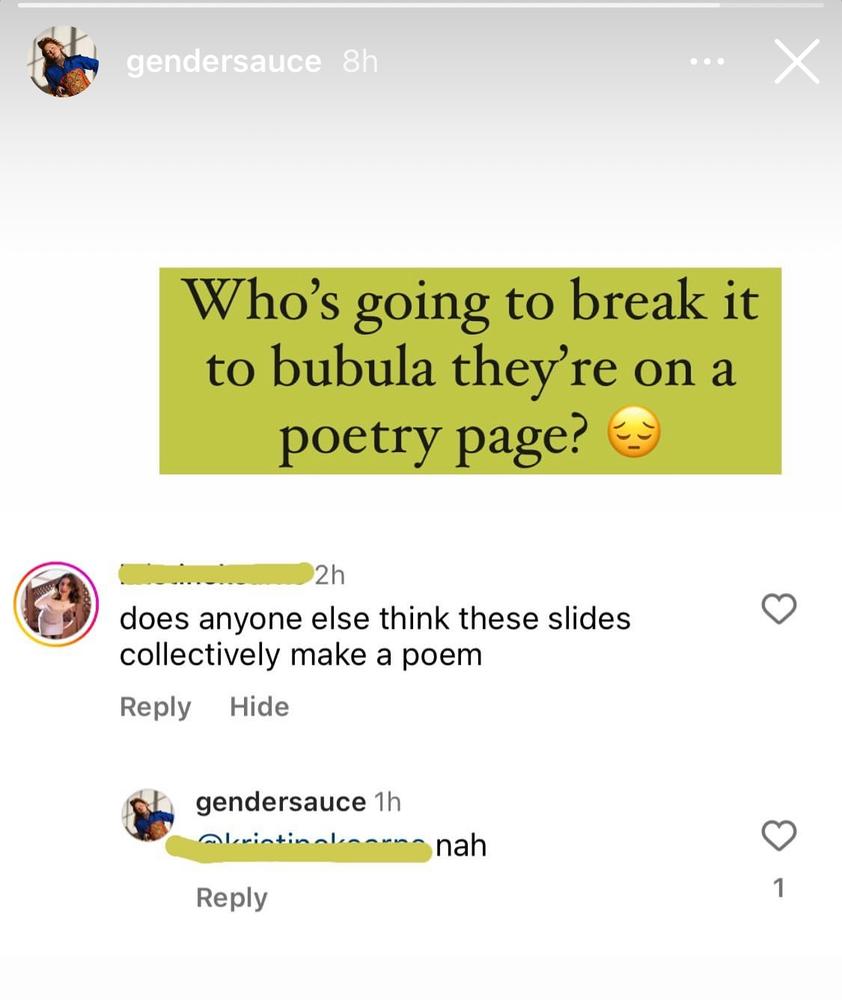Viewport: 842px width, 1000px height.
Task: Open commenter's avatar with story ring
Action: point(56,604)
